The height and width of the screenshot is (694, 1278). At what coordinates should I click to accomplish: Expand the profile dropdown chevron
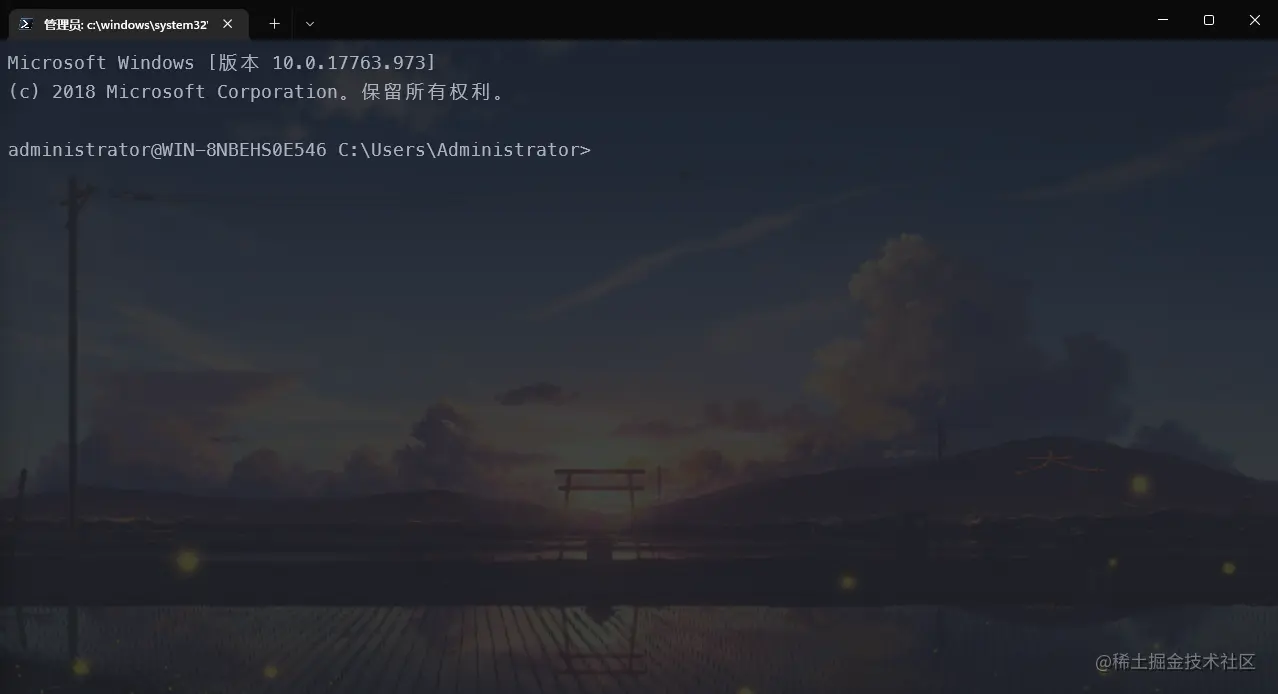coord(309,23)
